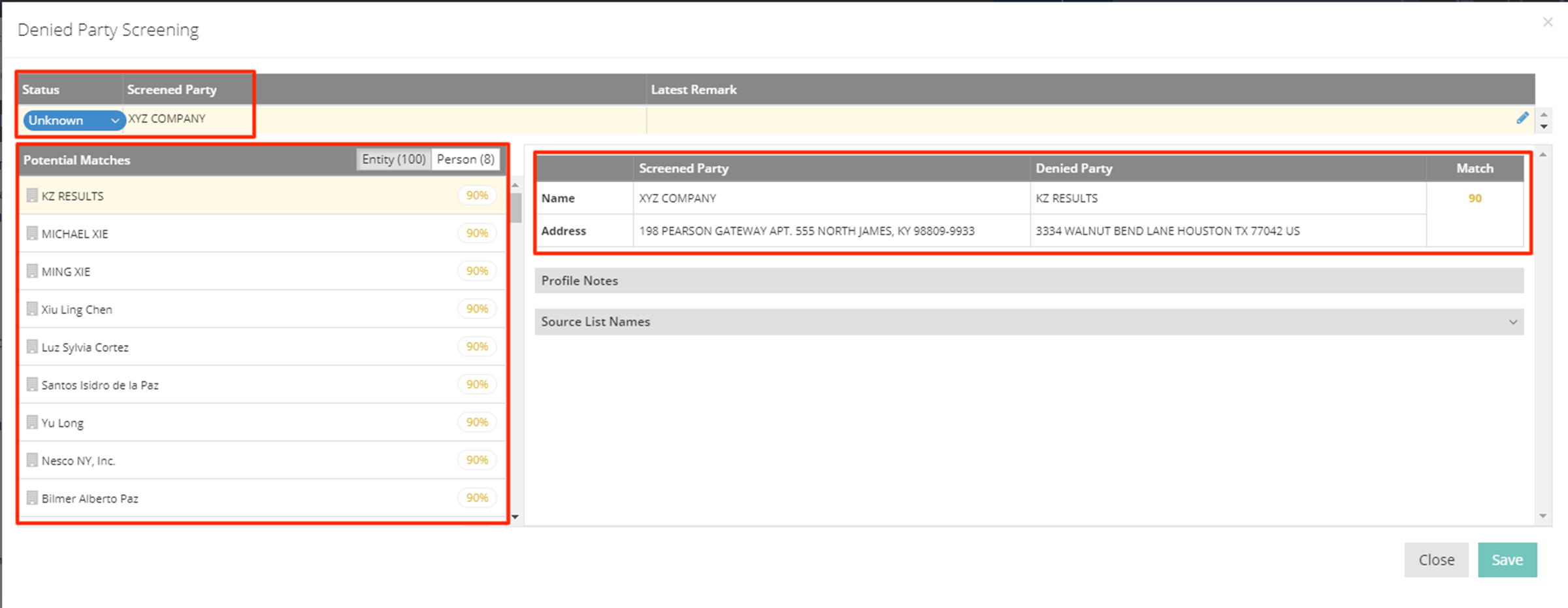Check the box for Santos Isidro de la Paz
Screen dimensions: 1568x608
[x=32, y=384]
